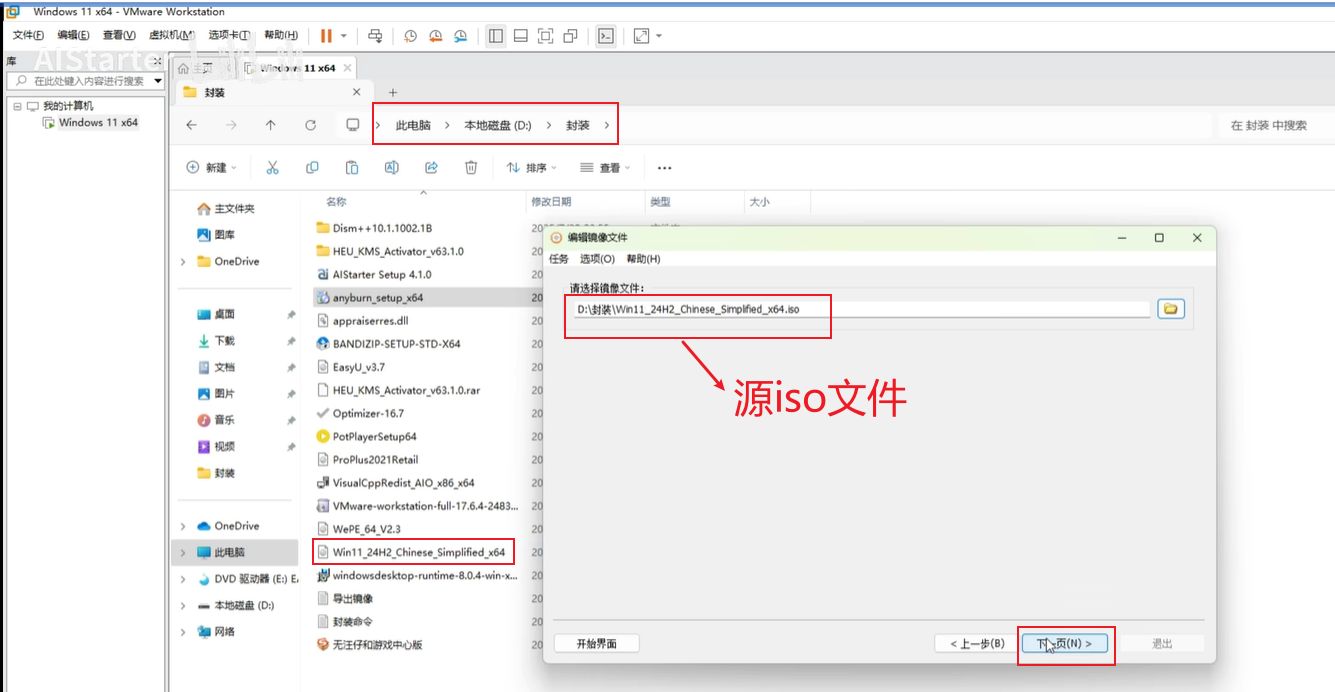The width and height of the screenshot is (1335, 692).
Task: Expand the 本地磁盘 (D:) tree node
Action: click(183, 606)
